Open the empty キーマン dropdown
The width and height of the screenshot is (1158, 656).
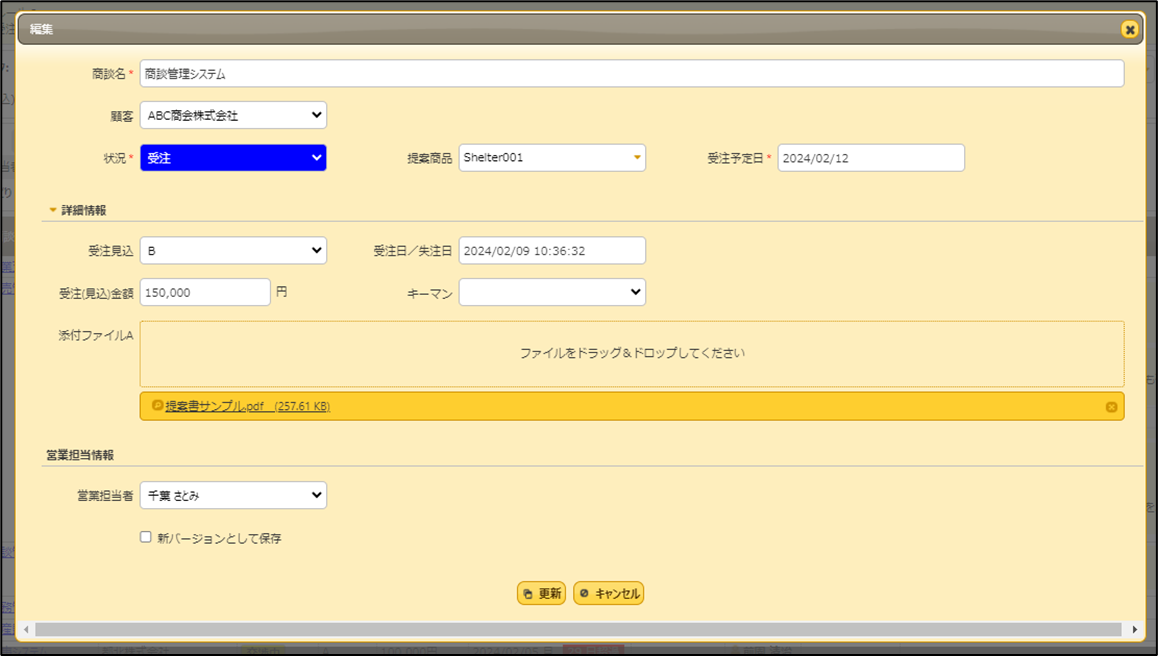(552, 292)
